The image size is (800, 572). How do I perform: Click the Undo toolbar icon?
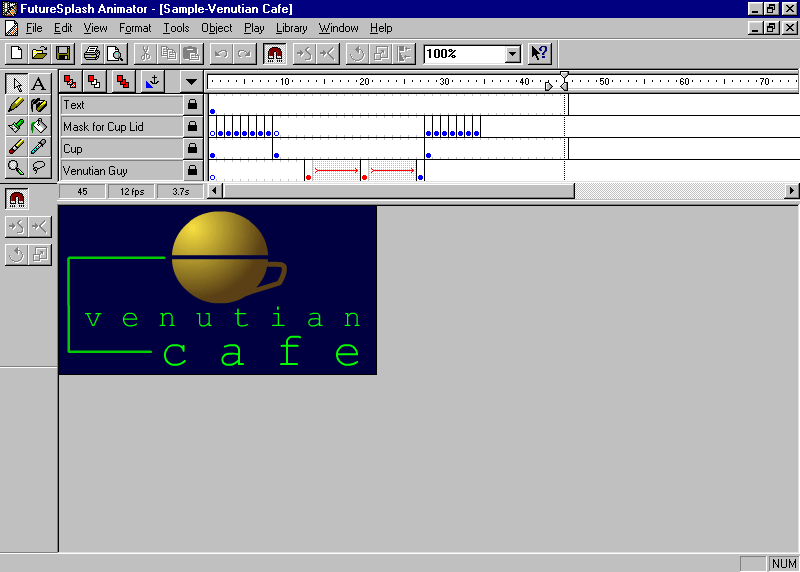tap(221, 54)
